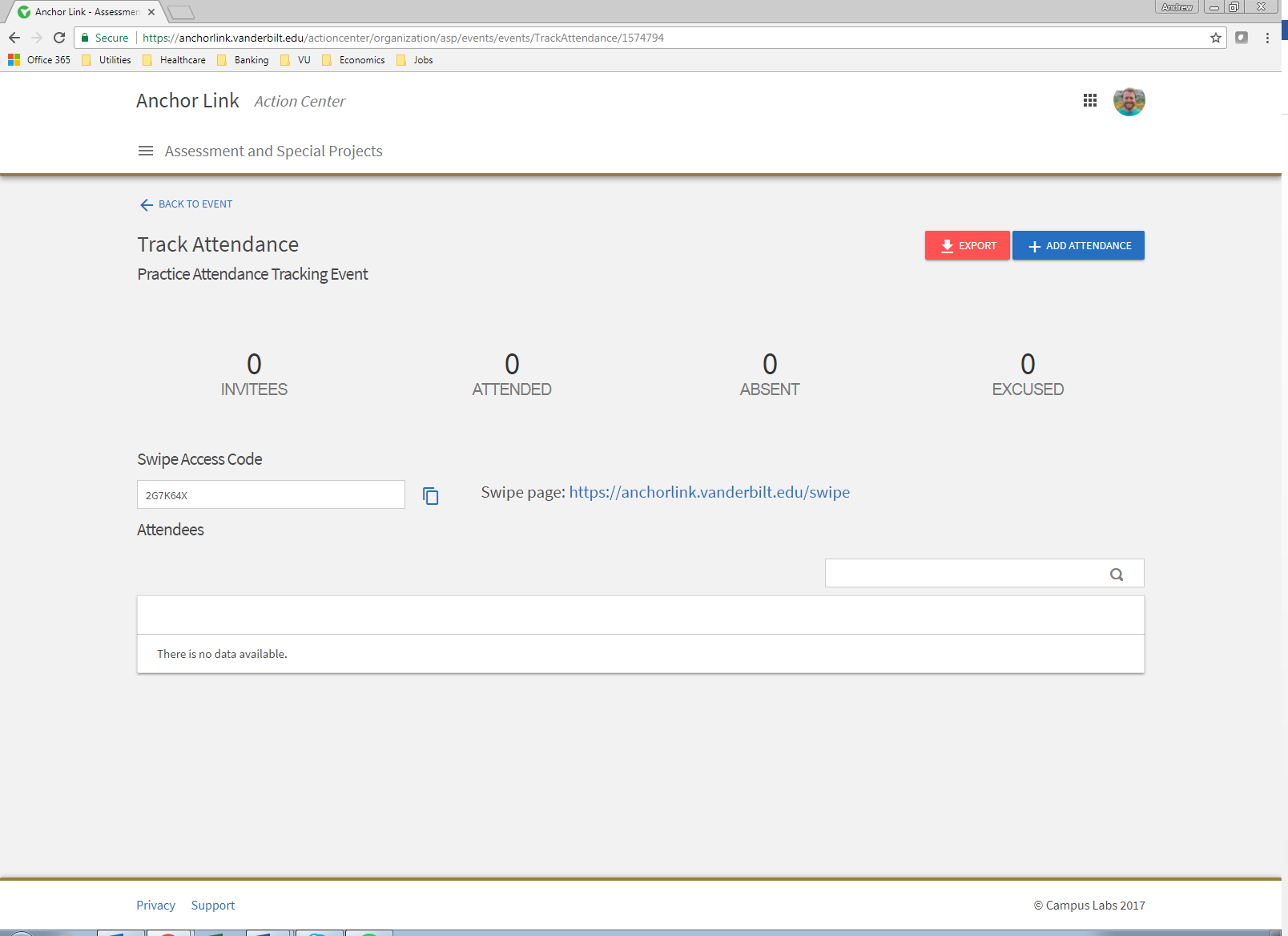Open the apps grid switcher icon
Image resolution: width=1288 pixels, height=936 pixels.
pos(1089,100)
